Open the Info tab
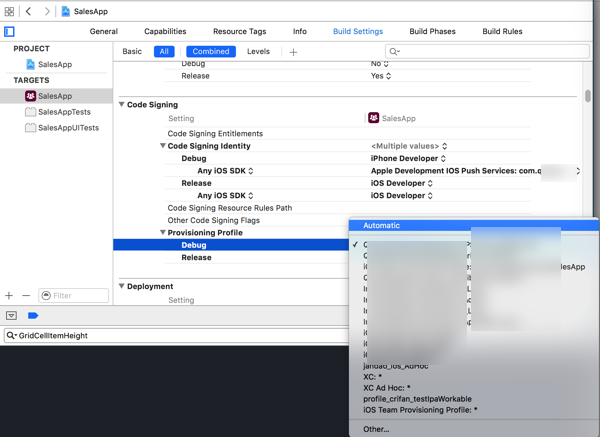 tap(300, 31)
